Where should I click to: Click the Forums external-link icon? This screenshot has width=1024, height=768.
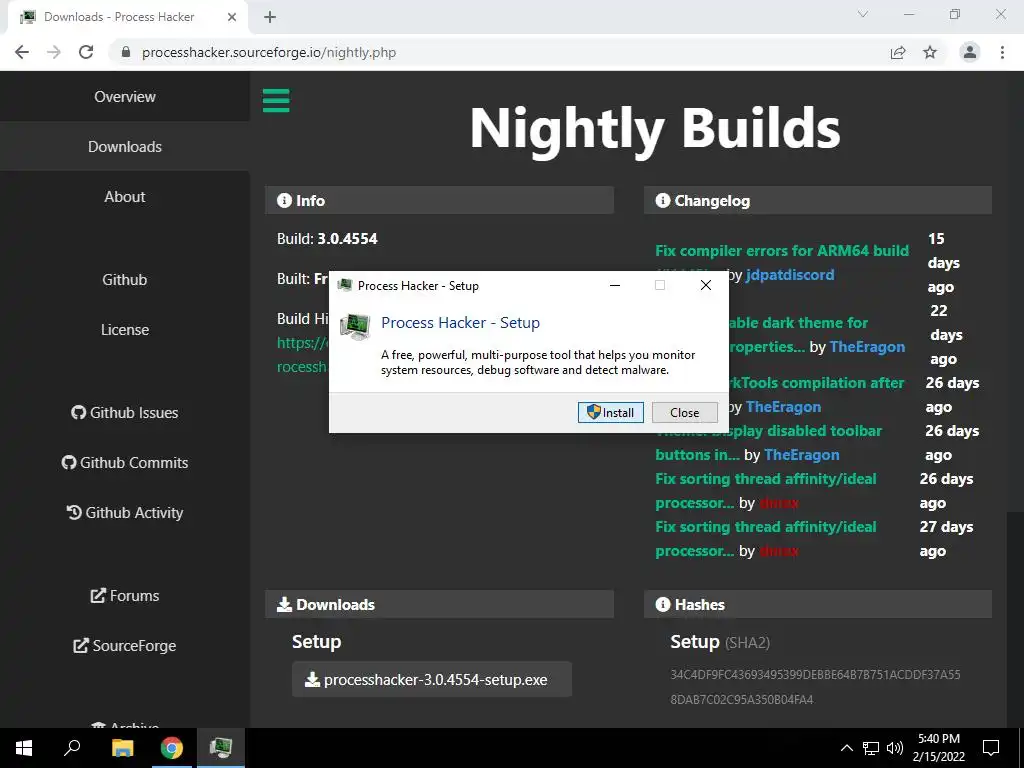(x=98, y=596)
